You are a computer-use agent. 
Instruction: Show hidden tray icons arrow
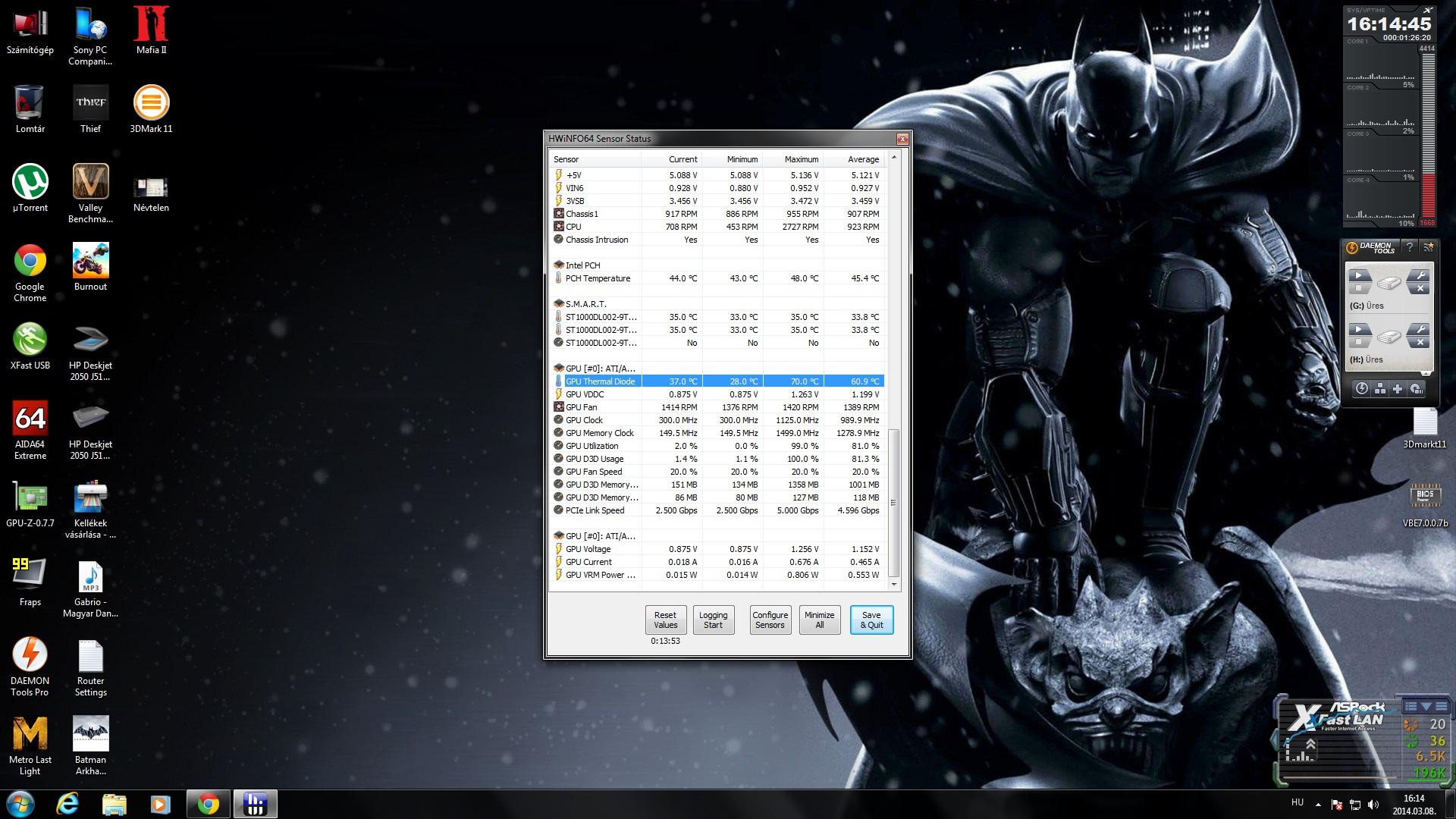click(x=1318, y=804)
